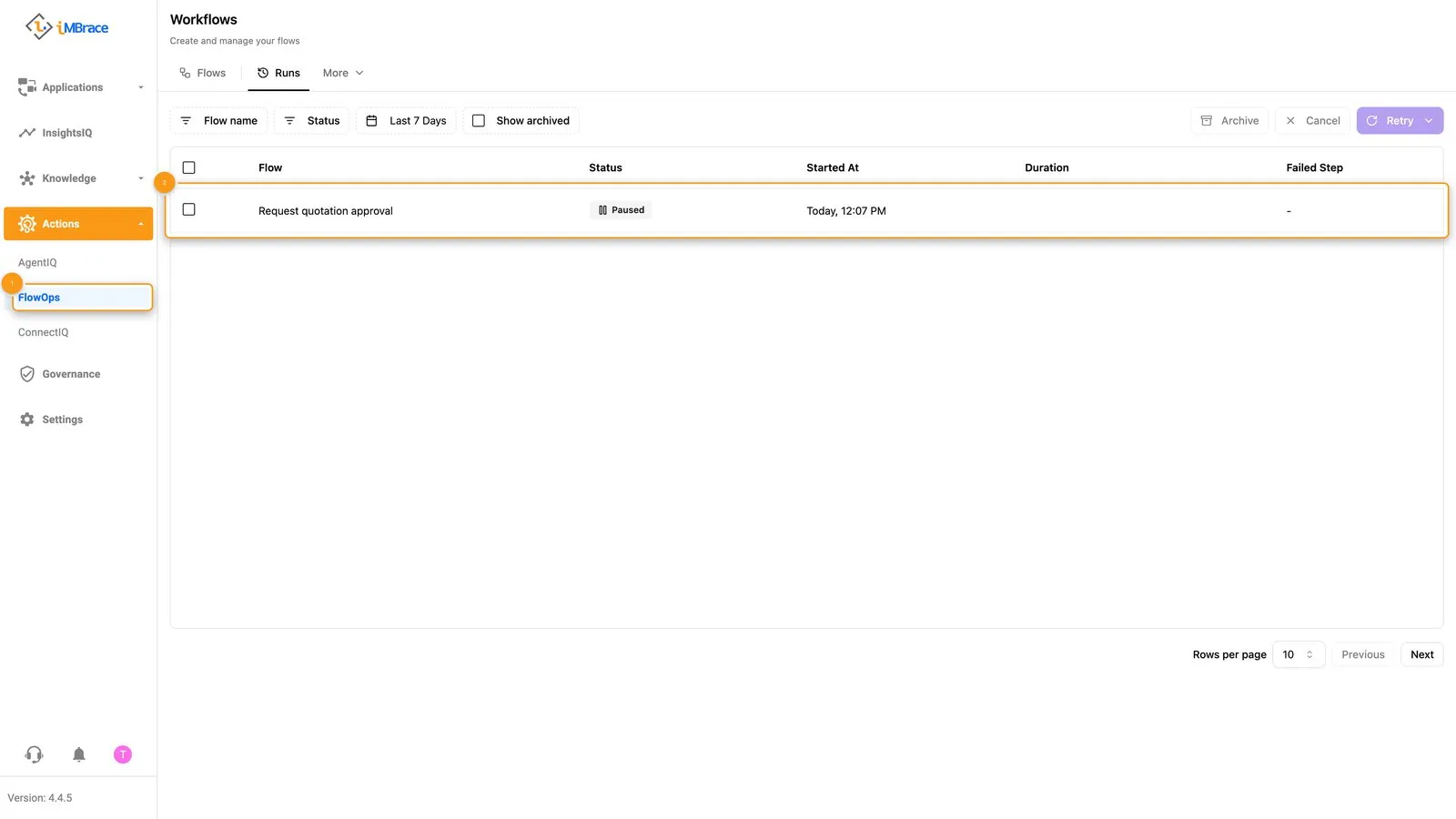The height and width of the screenshot is (819, 1456).
Task: Expand the Applications menu arrow
Action: pos(141,87)
